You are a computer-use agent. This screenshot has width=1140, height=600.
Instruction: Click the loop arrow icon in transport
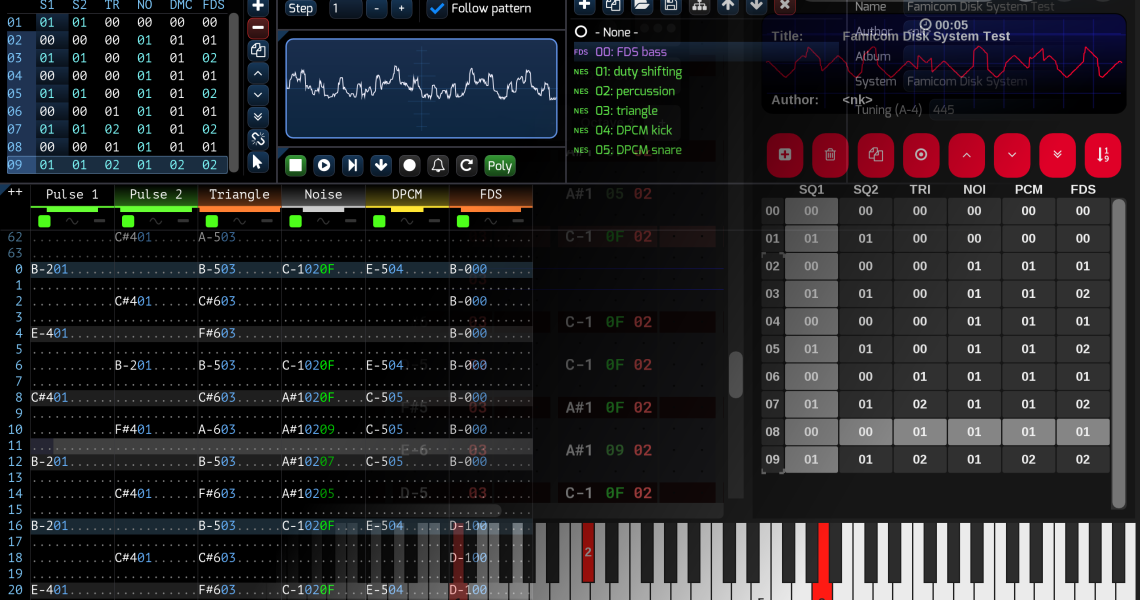pyautogui.click(x=466, y=165)
